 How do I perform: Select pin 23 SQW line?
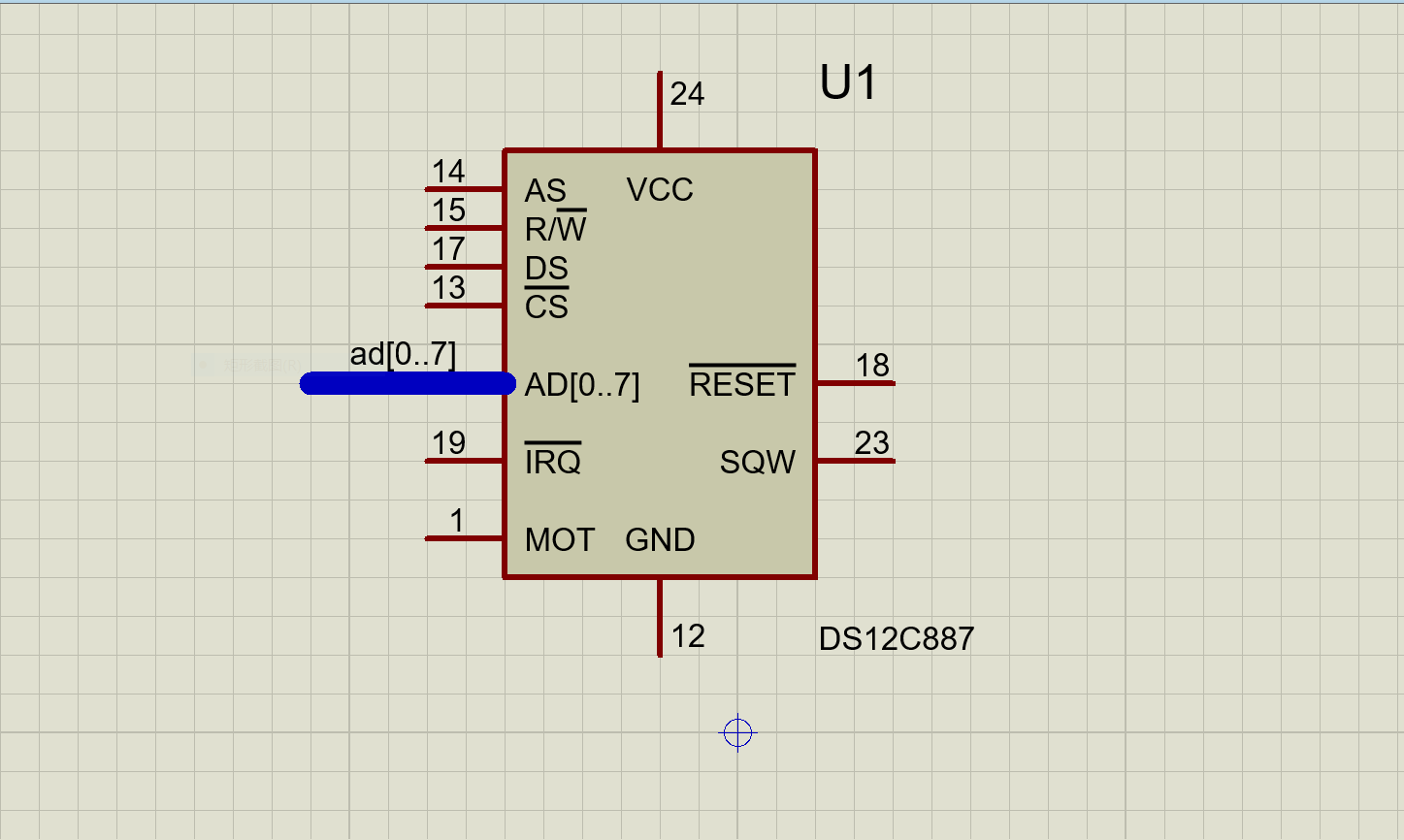[855, 461]
